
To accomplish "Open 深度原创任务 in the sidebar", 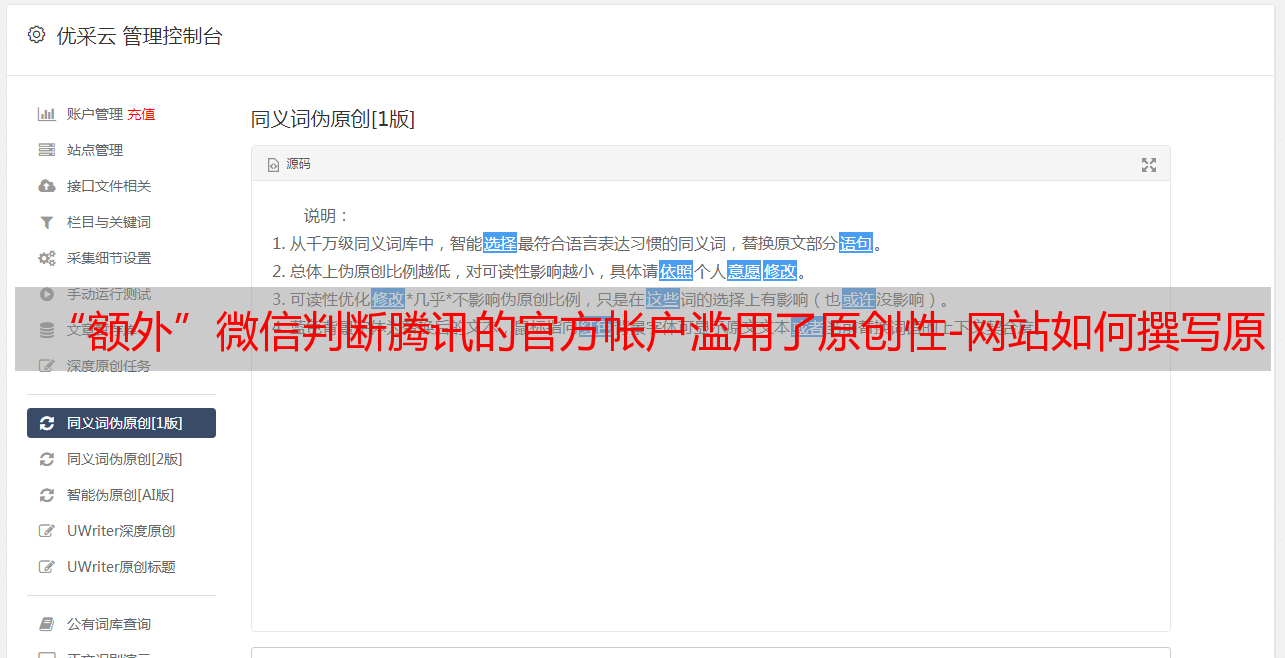I will click(121, 366).
